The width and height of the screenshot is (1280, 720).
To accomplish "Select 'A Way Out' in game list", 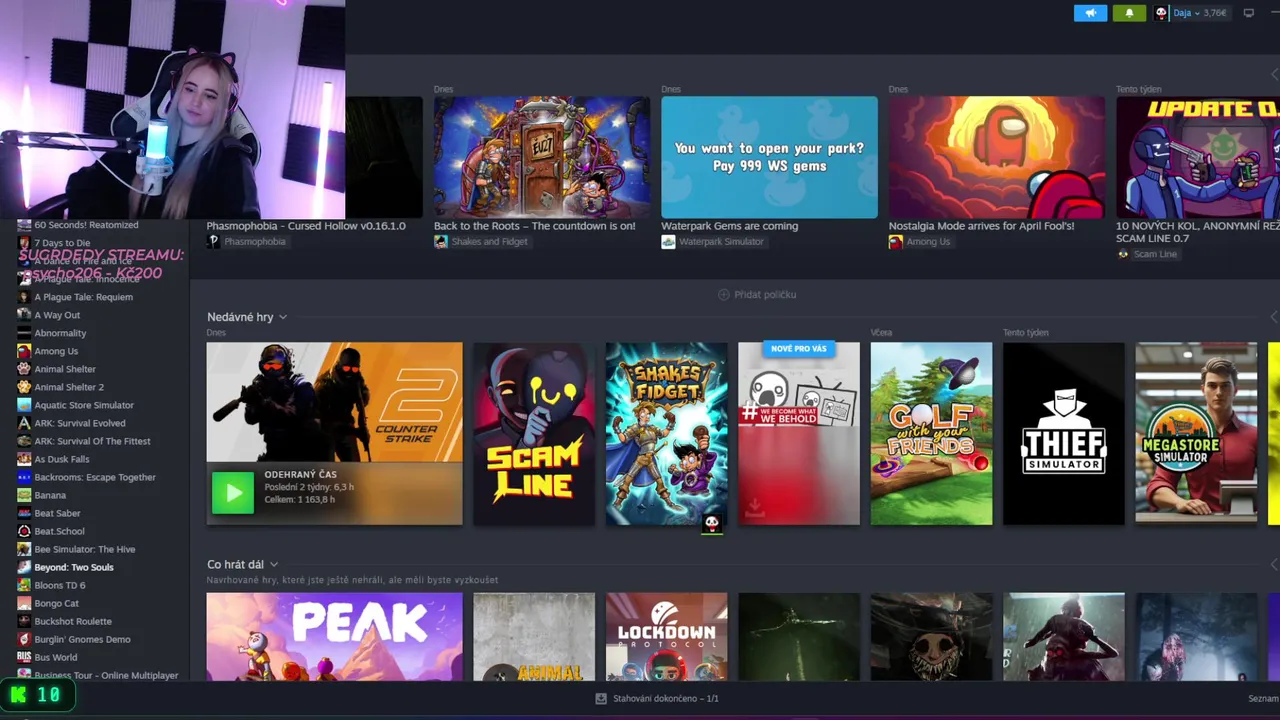I will pyautogui.click(x=57, y=315).
